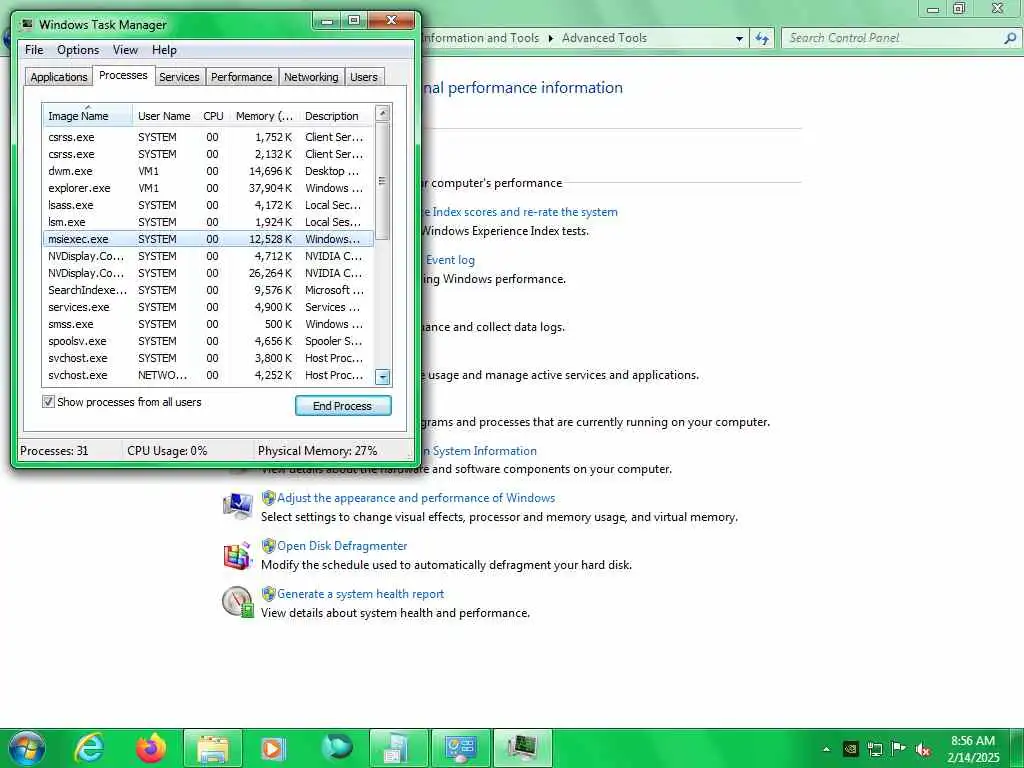
Task: Open the Help menu
Action: pyautogui.click(x=164, y=50)
